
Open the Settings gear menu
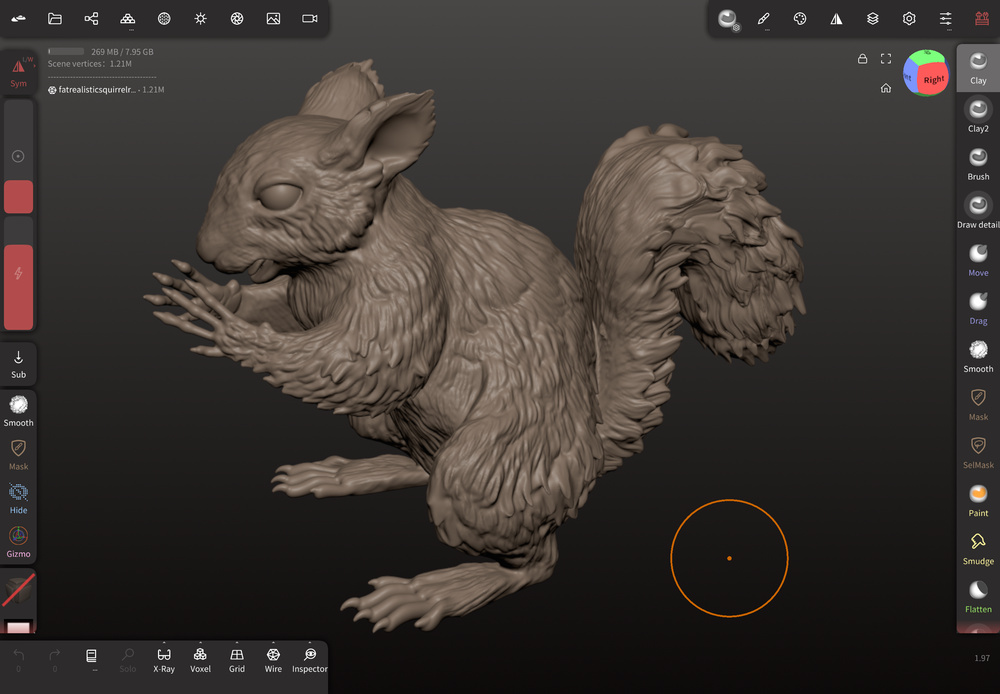[x=909, y=19]
